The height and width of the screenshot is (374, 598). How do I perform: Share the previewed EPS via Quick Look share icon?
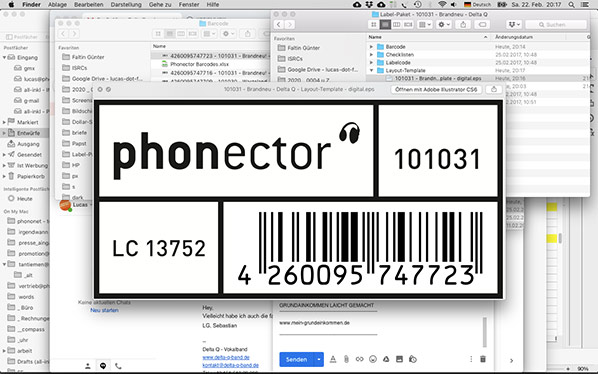pyautogui.click(x=494, y=89)
